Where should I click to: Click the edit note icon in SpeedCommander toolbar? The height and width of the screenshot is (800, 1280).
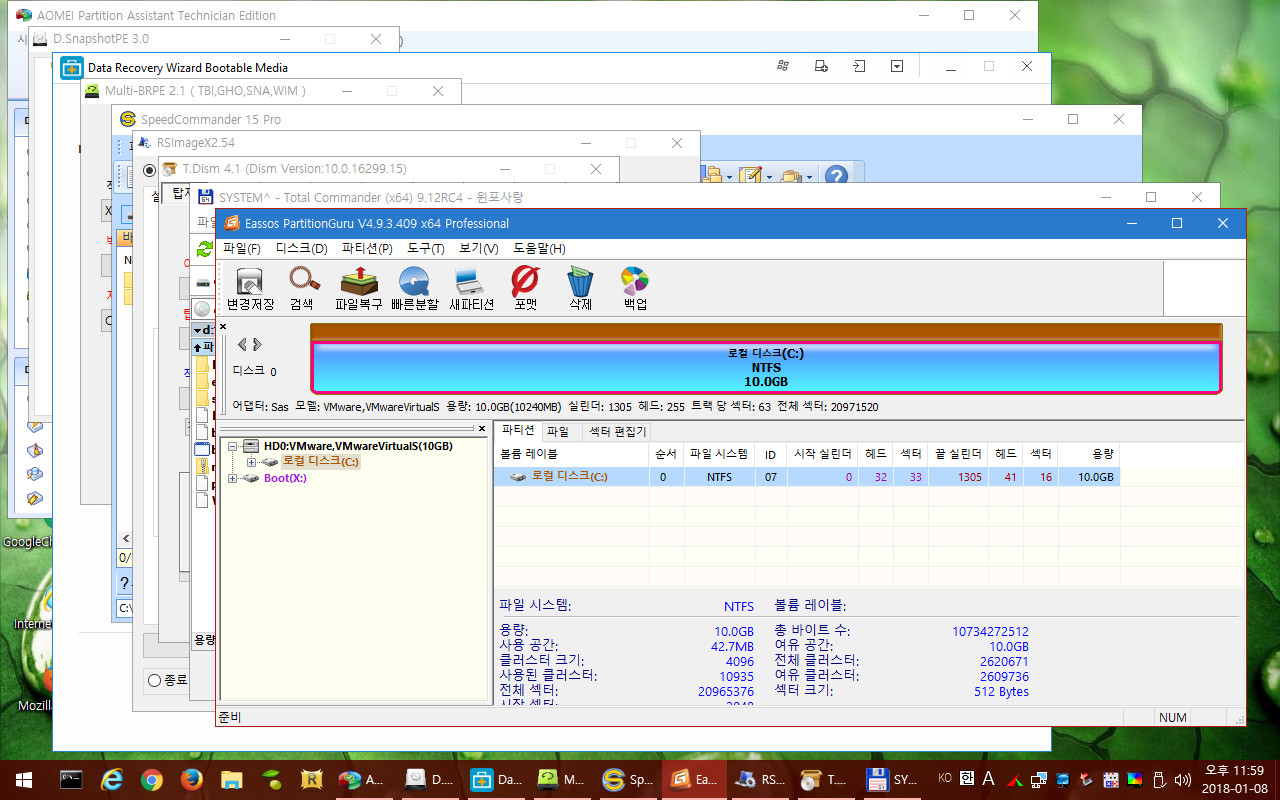[752, 176]
